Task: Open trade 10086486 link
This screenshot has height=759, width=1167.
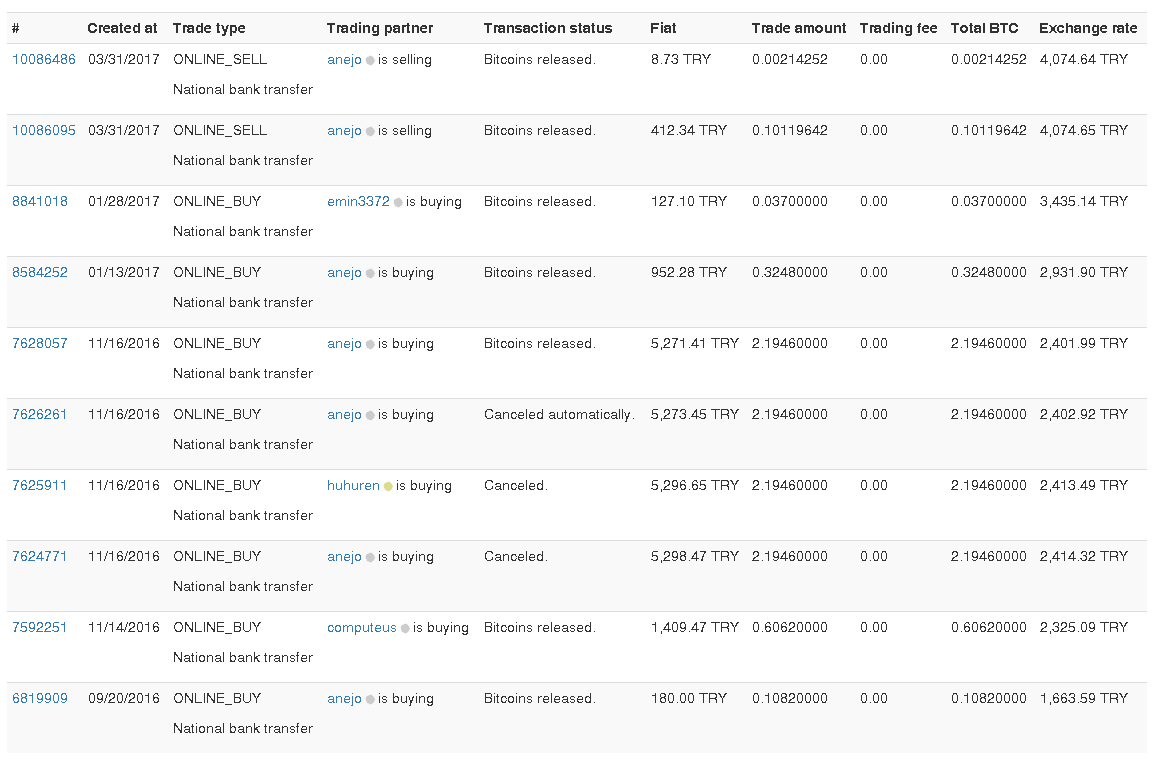Action: [44, 60]
